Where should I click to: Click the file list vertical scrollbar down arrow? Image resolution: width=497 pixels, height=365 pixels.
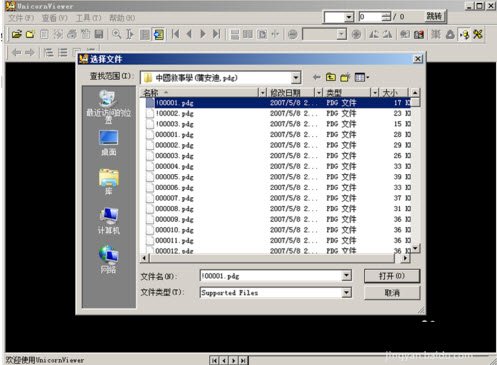[x=415, y=248]
